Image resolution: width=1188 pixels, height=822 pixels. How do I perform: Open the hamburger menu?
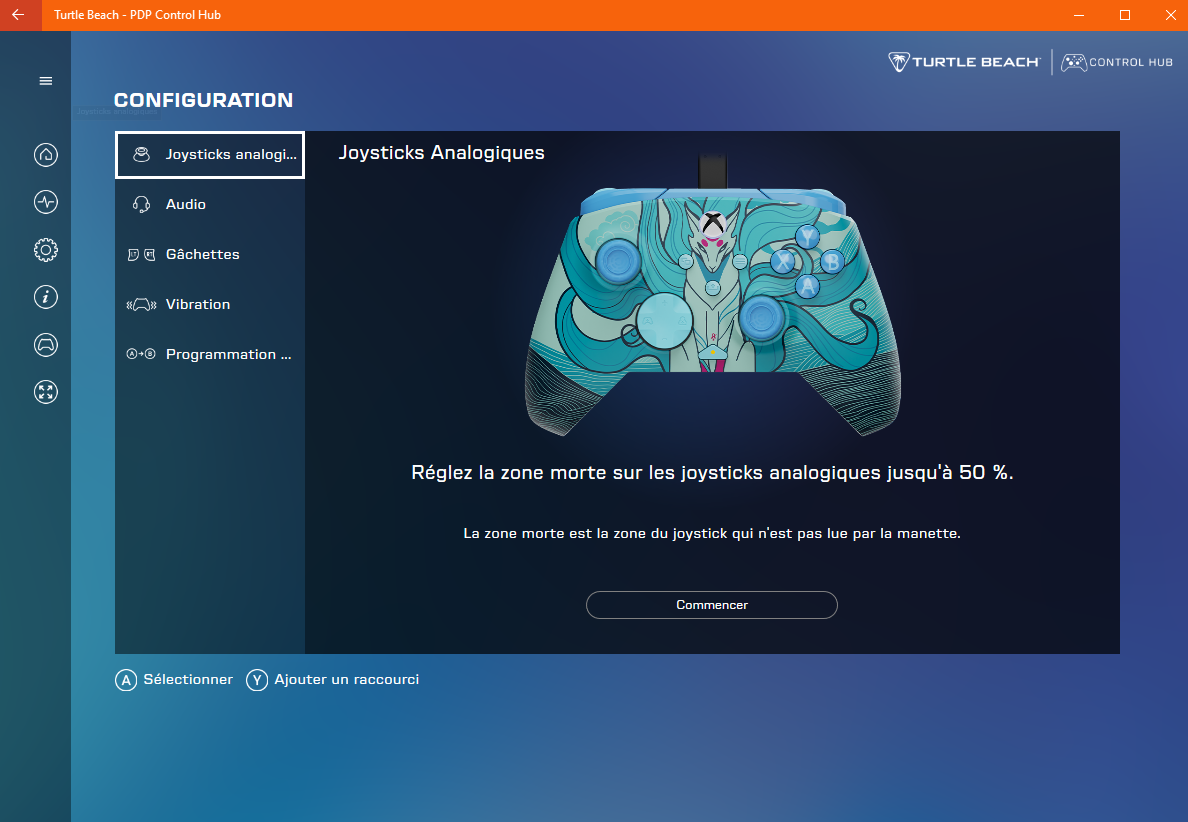45,80
